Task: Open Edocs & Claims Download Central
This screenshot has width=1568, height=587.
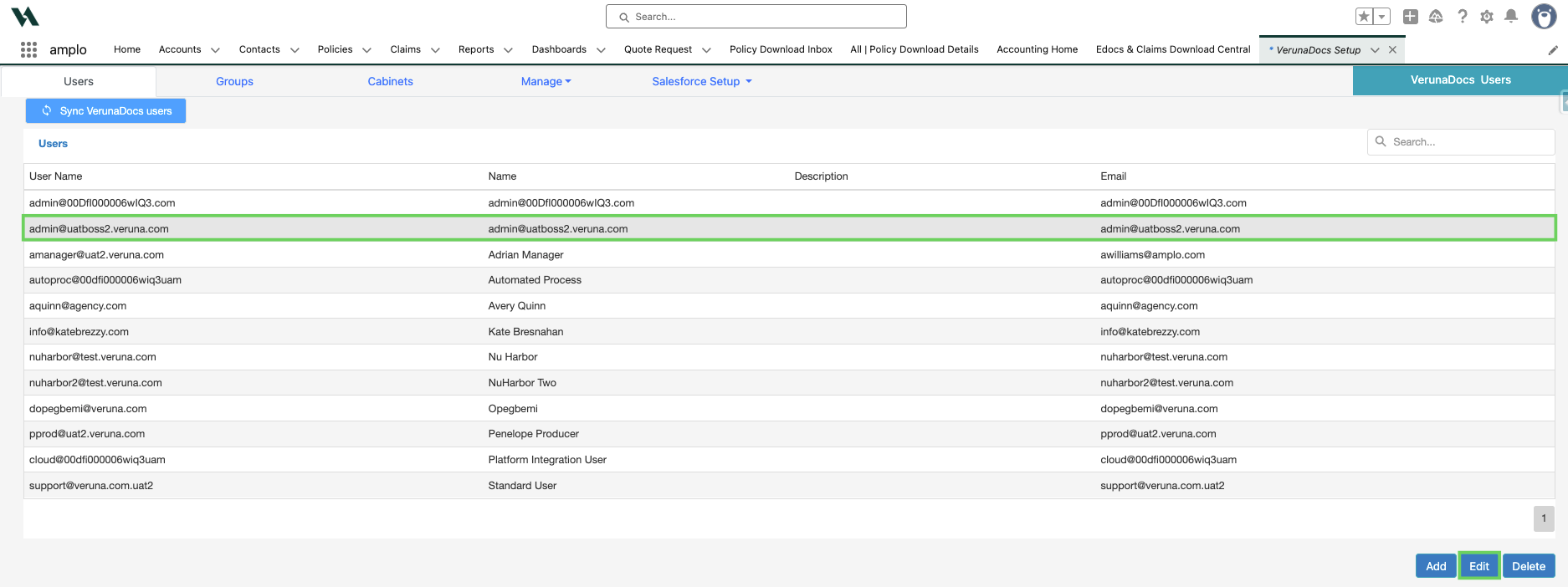Action: [1173, 49]
